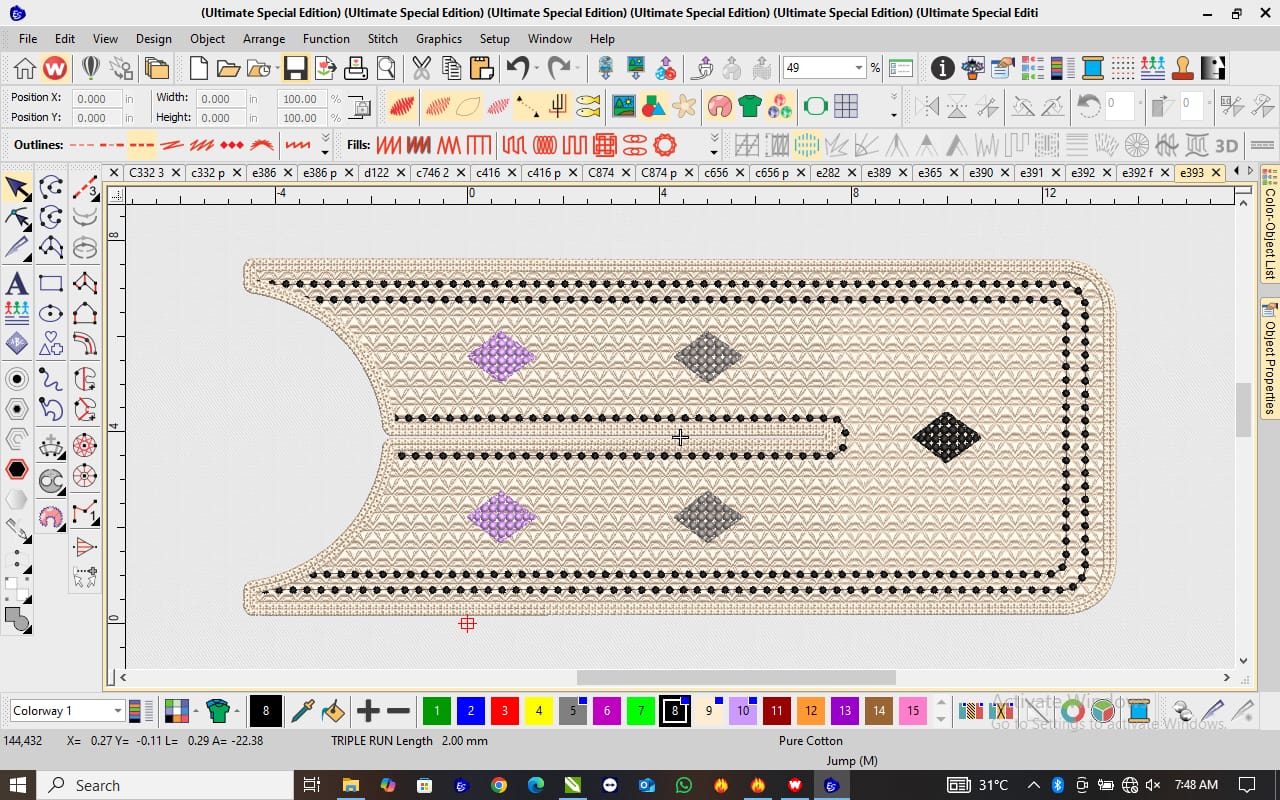Switch to the e392 design tab
The image size is (1280, 800).
(1082, 173)
